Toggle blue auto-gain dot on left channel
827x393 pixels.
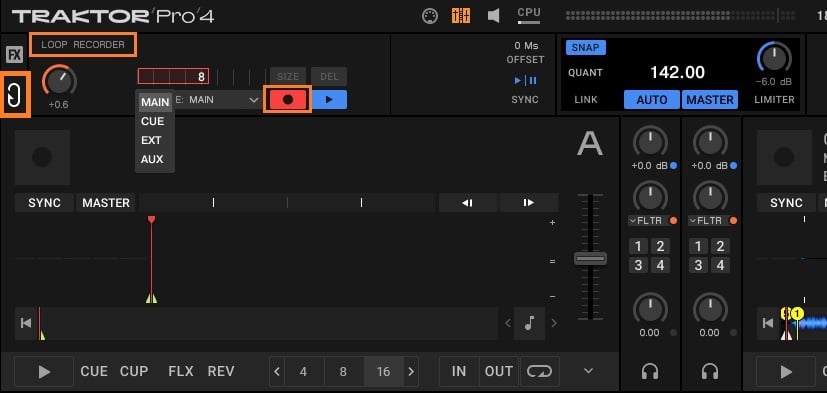673,166
